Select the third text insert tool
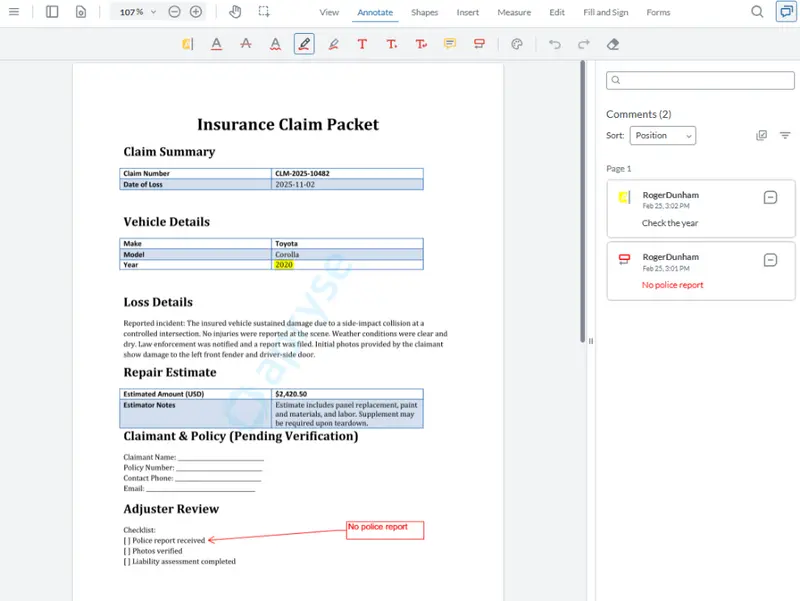800x601 pixels. pyautogui.click(x=421, y=44)
